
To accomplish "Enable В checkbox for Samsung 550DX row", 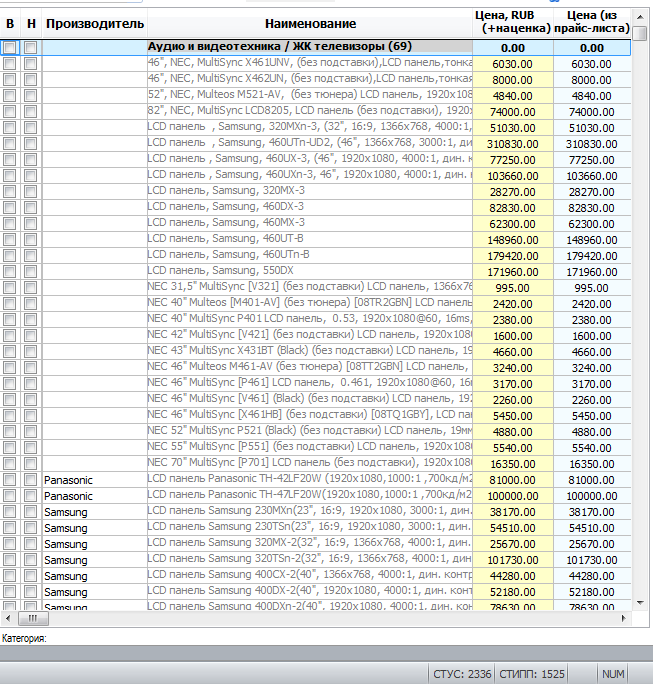I will pos(10,272).
